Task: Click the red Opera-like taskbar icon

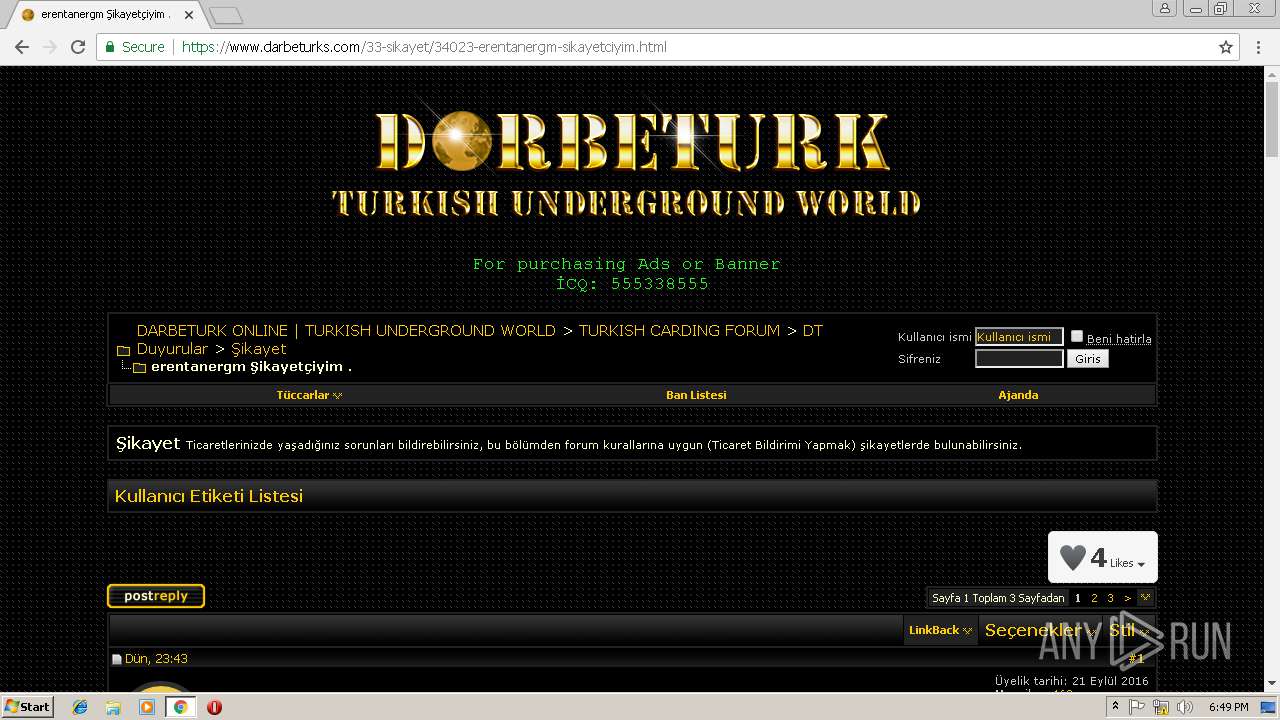Action: [x=214, y=707]
